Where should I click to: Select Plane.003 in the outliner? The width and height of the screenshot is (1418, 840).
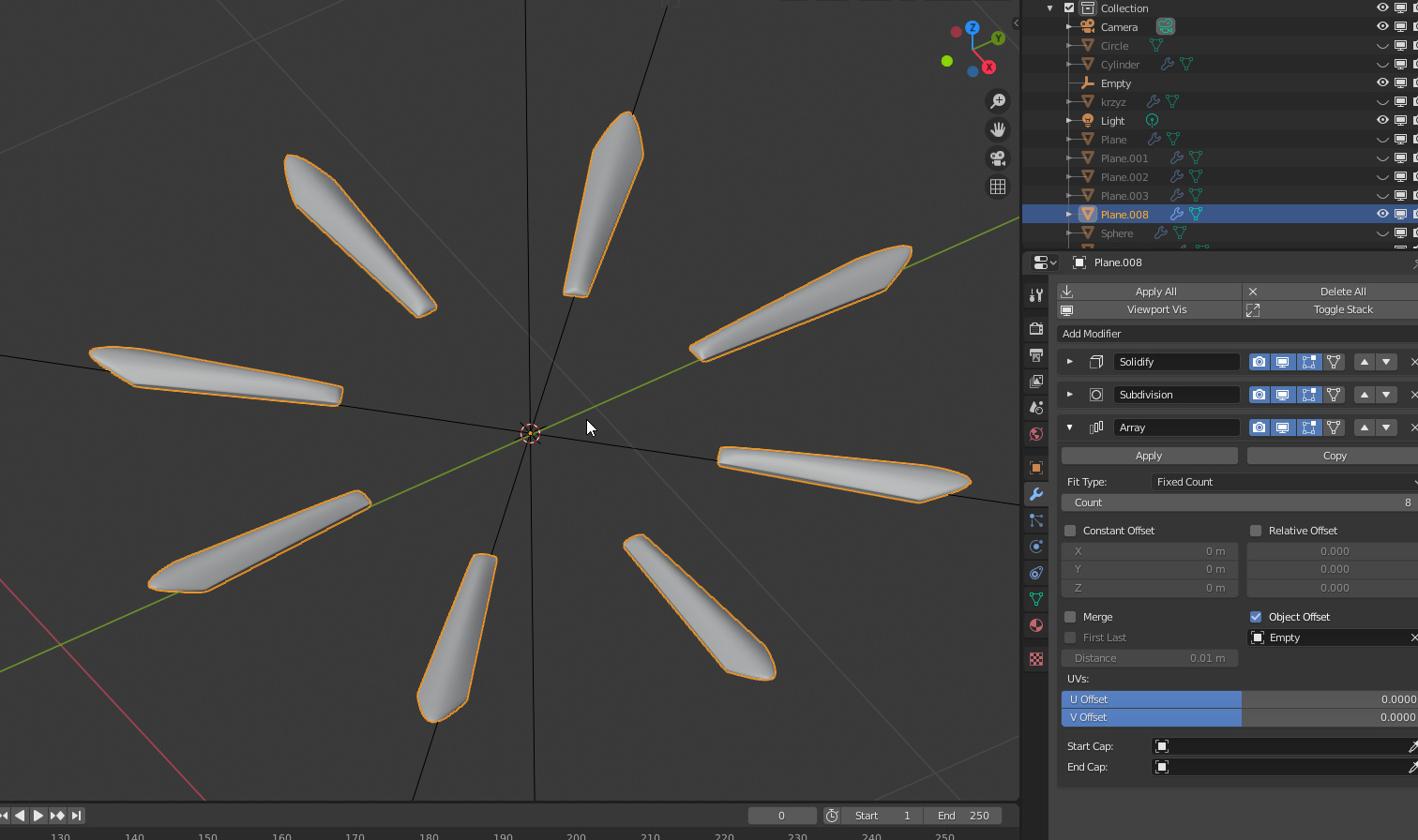1124,196
